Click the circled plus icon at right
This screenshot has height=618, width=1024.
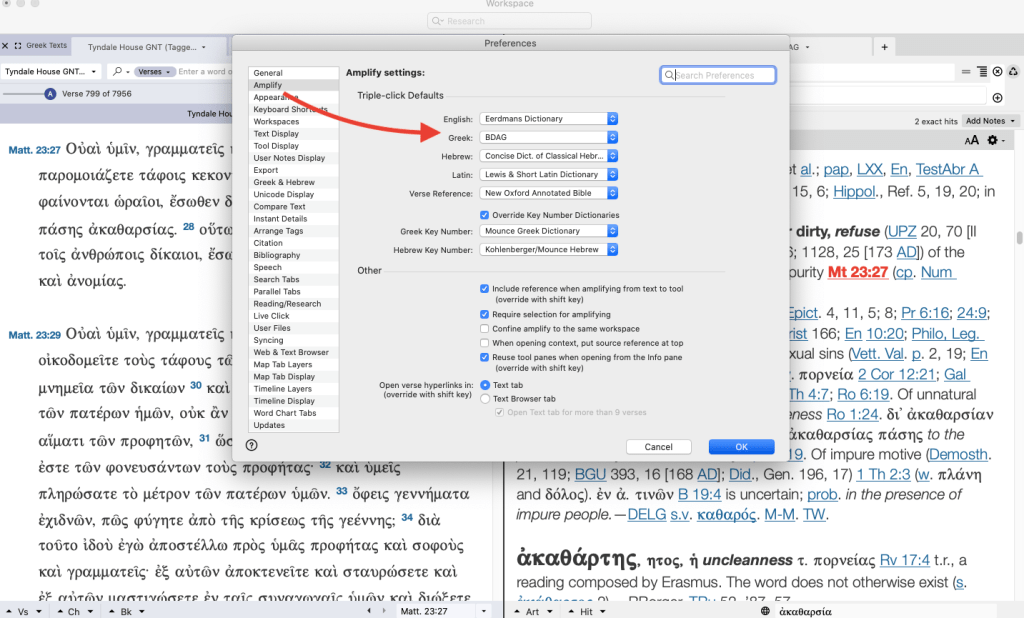point(997,97)
